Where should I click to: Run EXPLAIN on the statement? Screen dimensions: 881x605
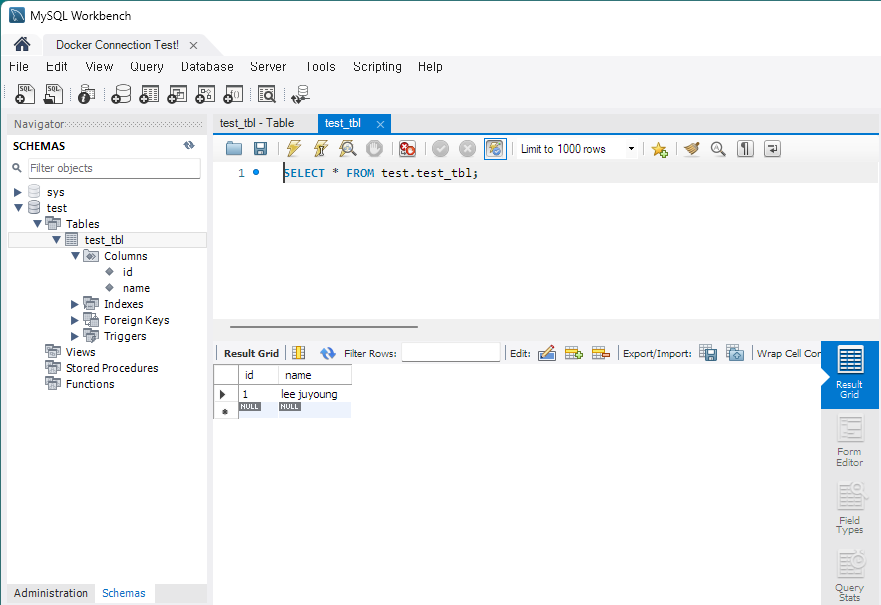click(348, 149)
